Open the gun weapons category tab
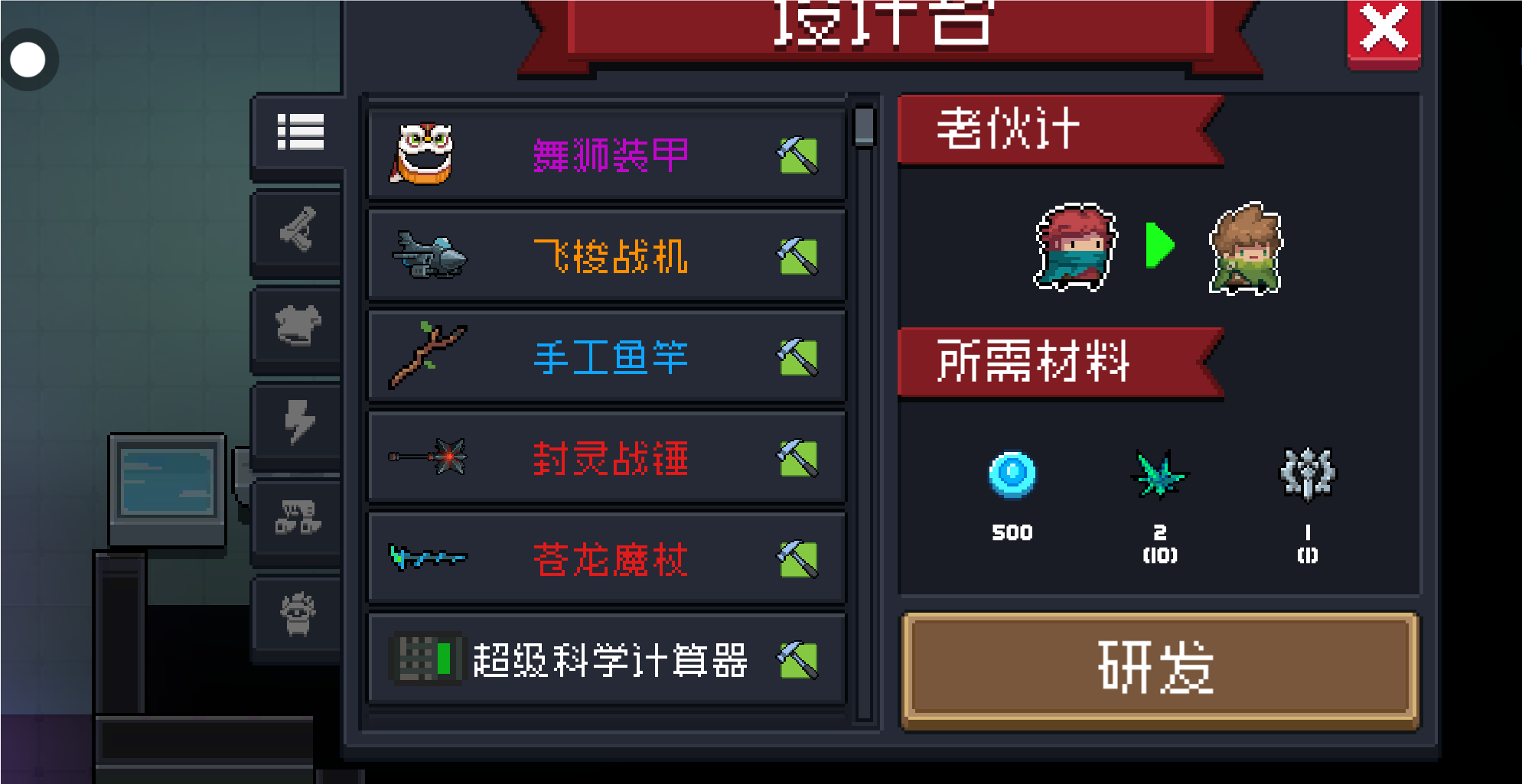This screenshot has width=1522, height=784. (x=299, y=229)
